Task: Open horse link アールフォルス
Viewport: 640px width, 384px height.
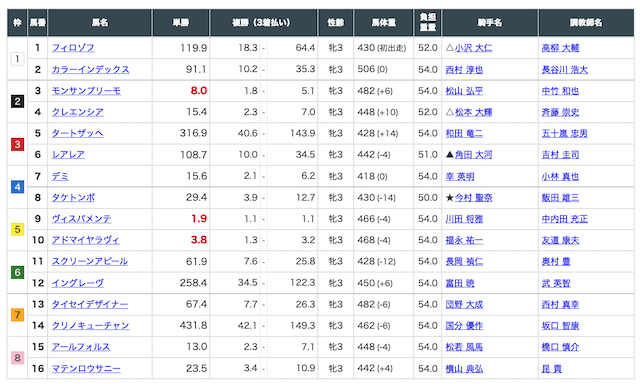Action: 81,347
